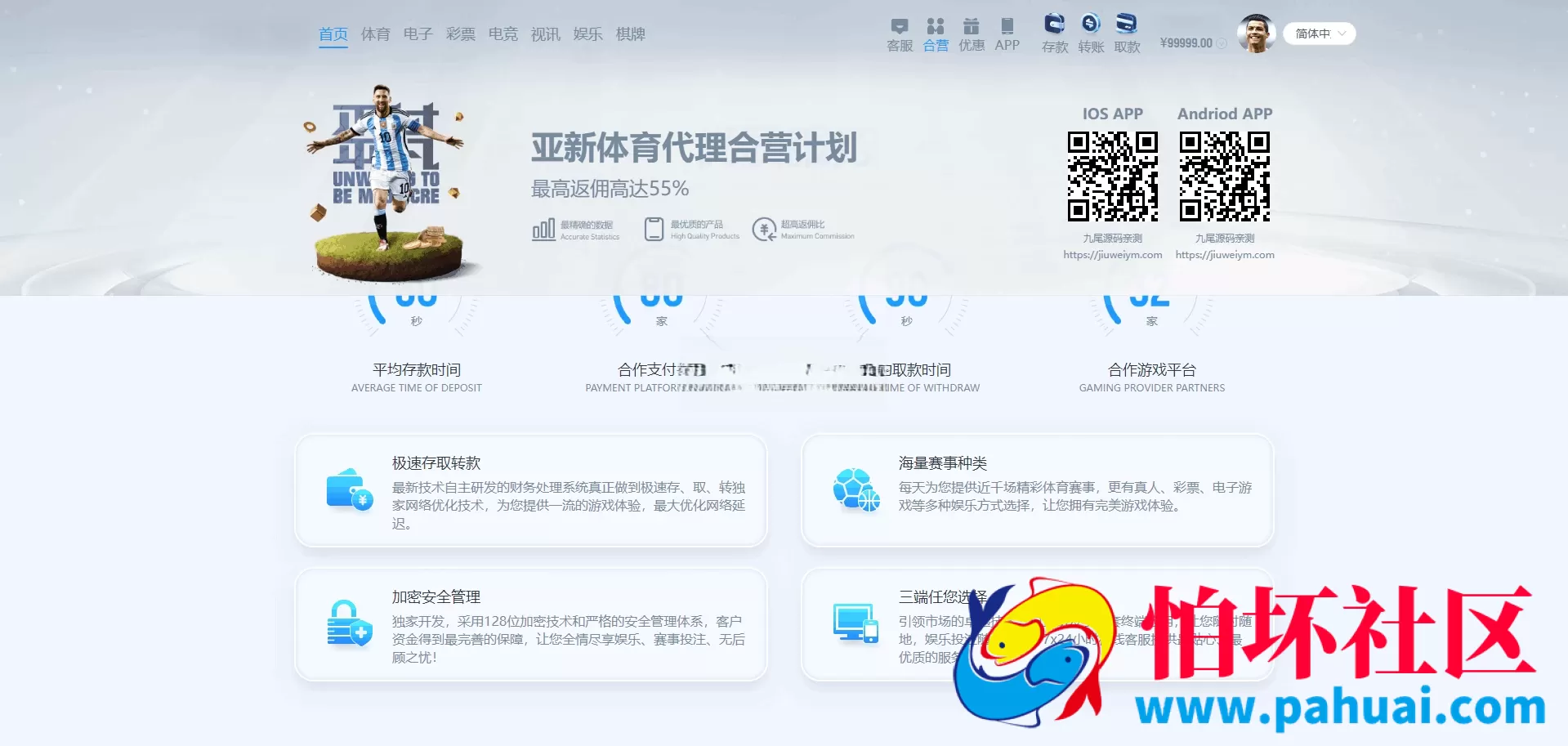Click the Accurate Statistics bar chart icon
This screenshot has height=746, width=1568.
(x=543, y=230)
